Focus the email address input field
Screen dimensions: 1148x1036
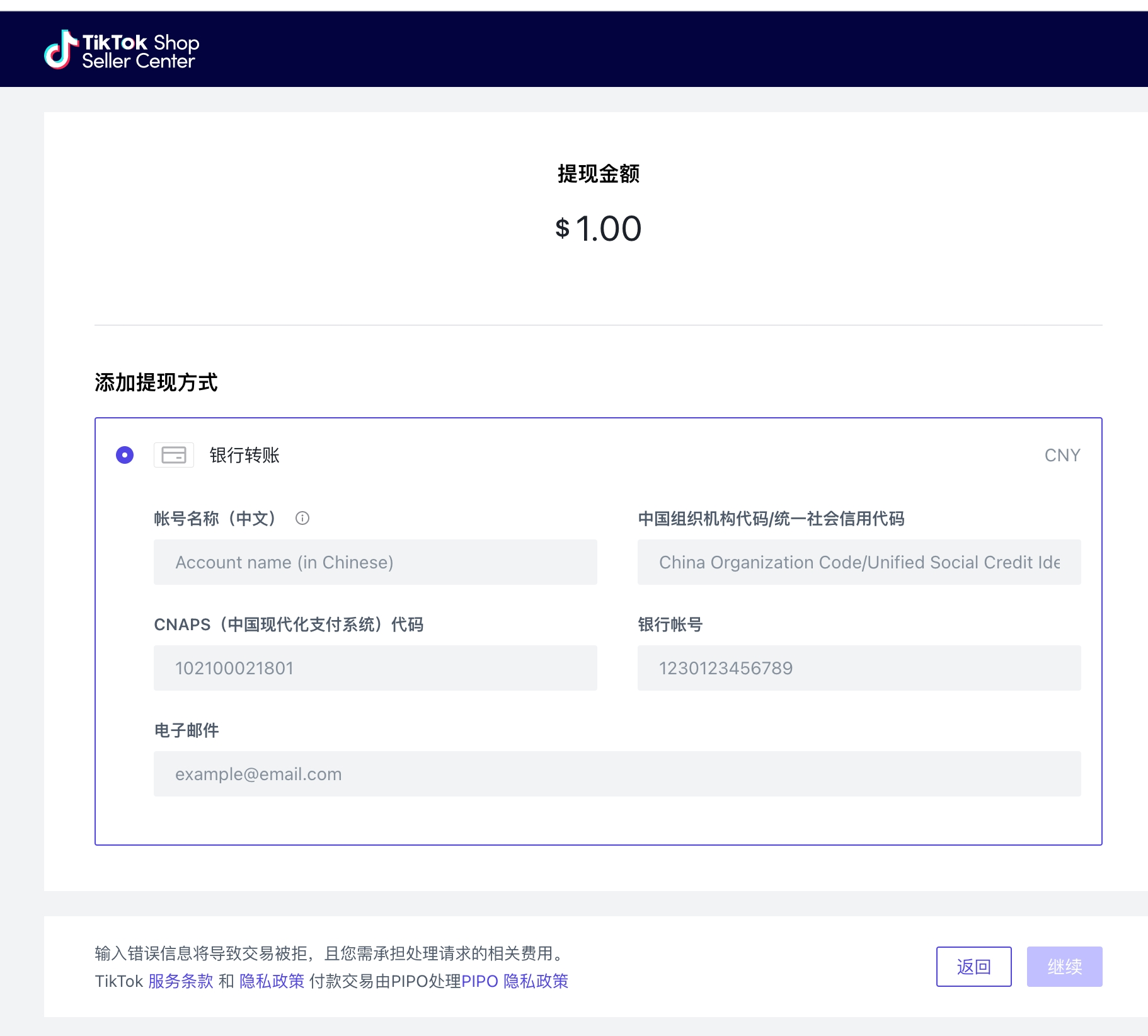tap(617, 774)
